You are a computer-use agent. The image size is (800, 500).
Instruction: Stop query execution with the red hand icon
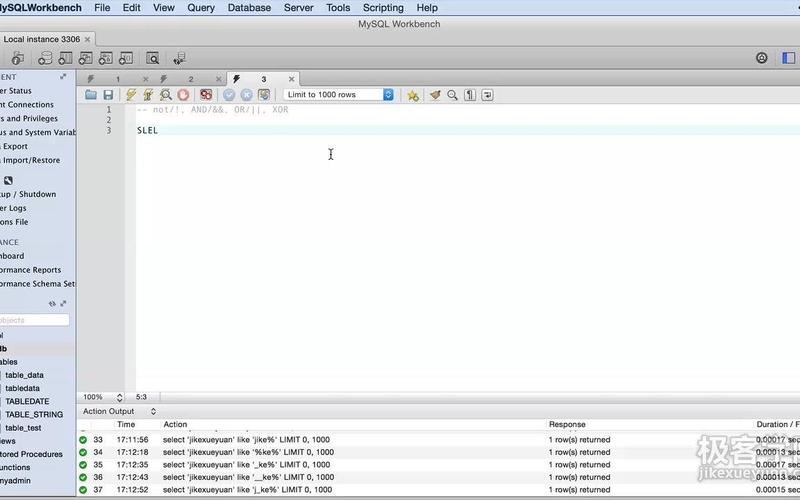[183, 95]
